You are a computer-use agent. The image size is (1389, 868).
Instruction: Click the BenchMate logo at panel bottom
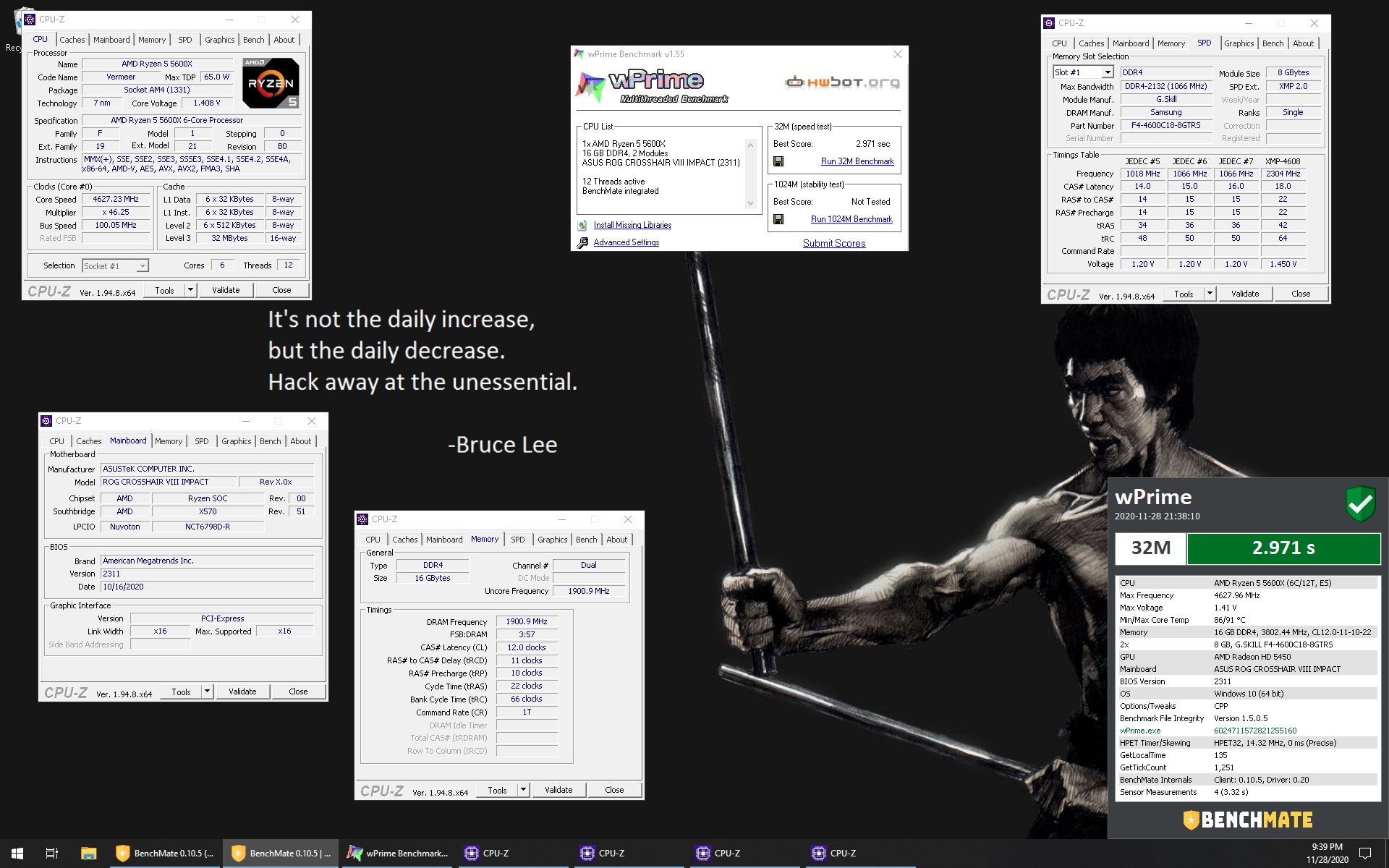(1248, 820)
